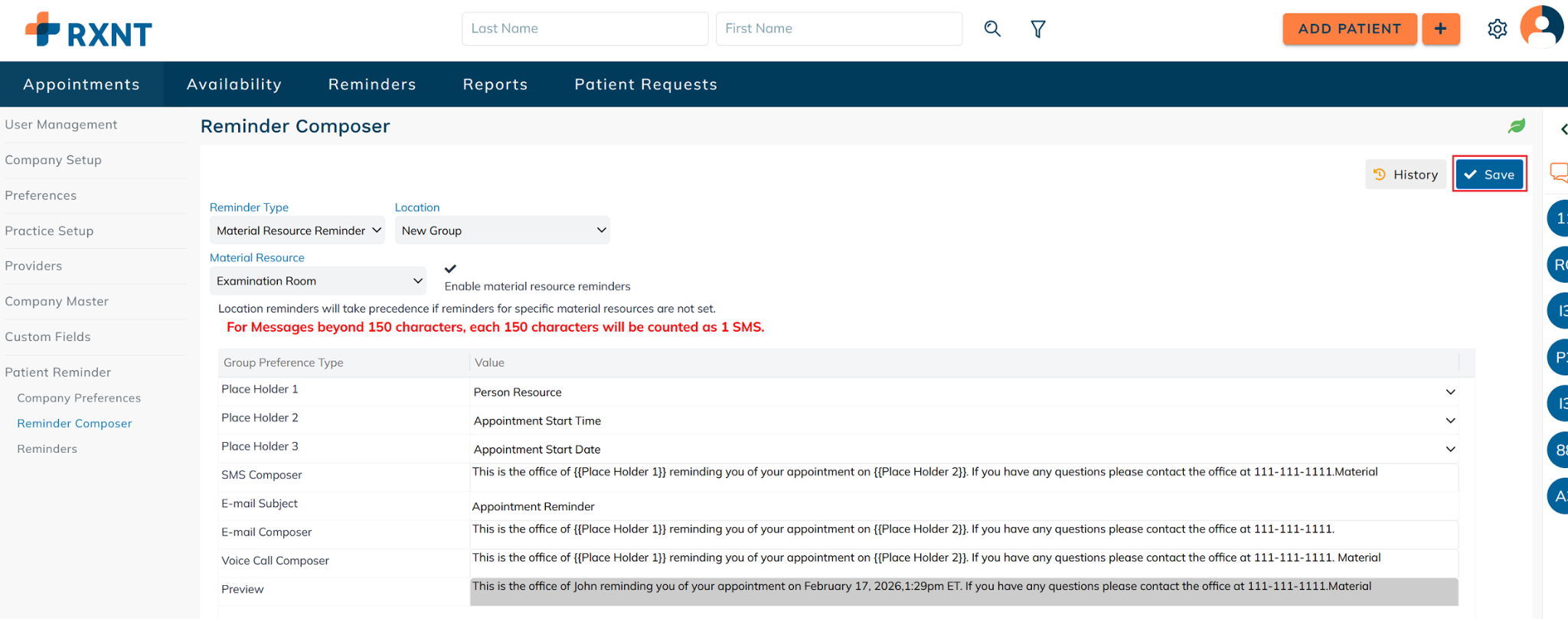Click the Save button
1568x622 pixels.
[x=1489, y=175]
